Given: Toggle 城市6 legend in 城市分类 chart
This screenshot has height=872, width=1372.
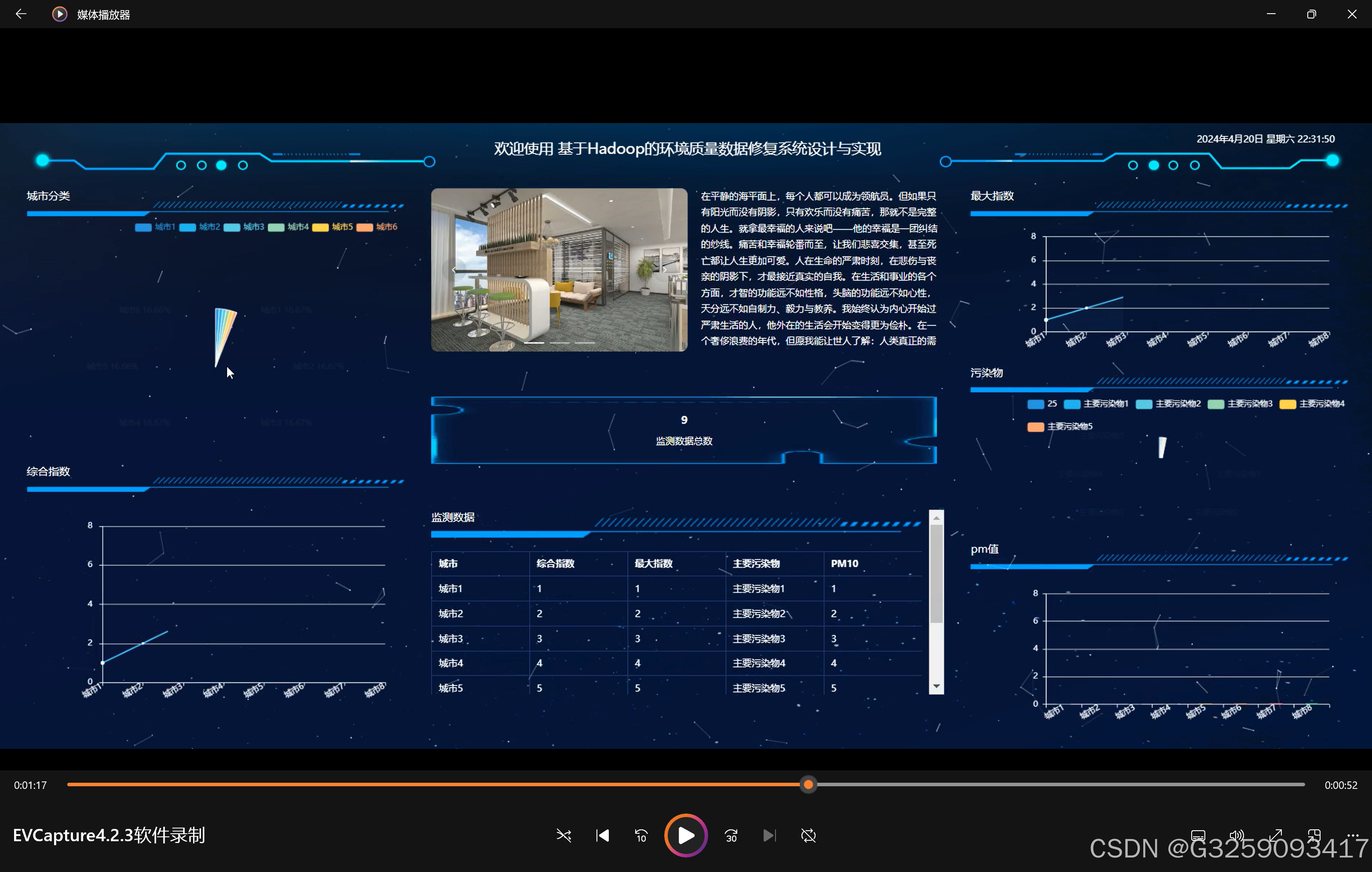Looking at the screenshot, I should [x=377, y=227].
